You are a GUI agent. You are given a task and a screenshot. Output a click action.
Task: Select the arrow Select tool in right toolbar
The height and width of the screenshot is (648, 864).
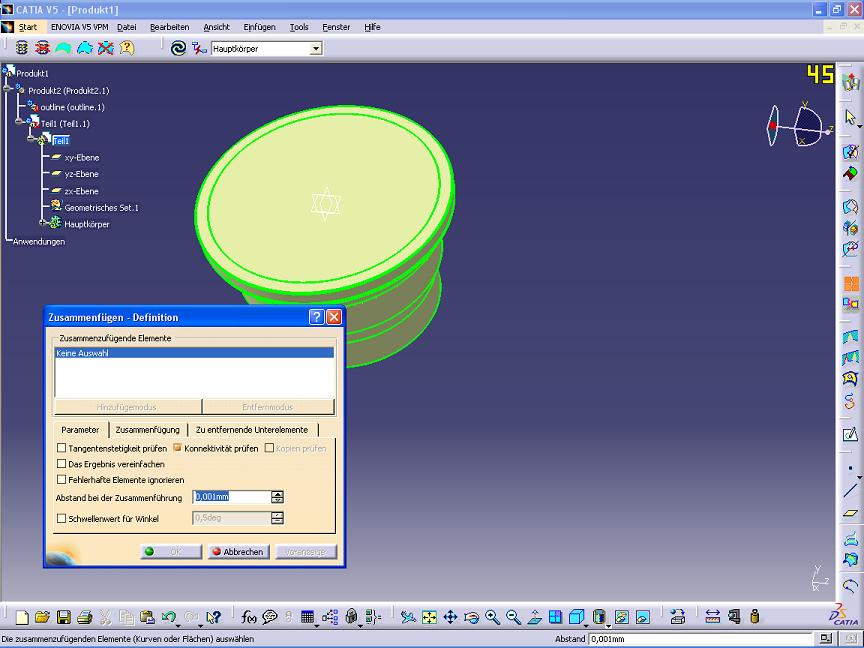[x=850, y=117]
